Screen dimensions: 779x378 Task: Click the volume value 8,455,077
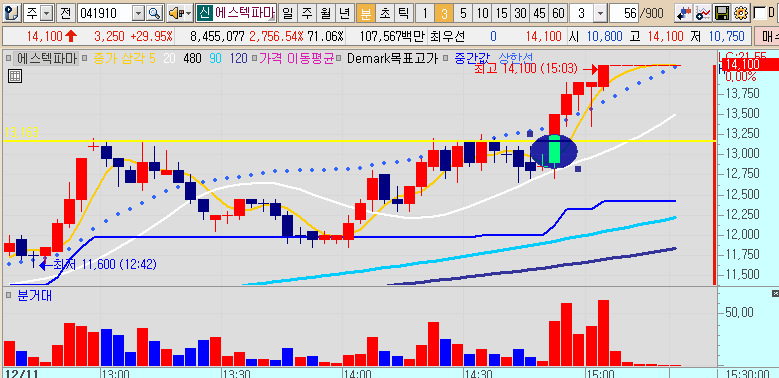tap(217, 36)
